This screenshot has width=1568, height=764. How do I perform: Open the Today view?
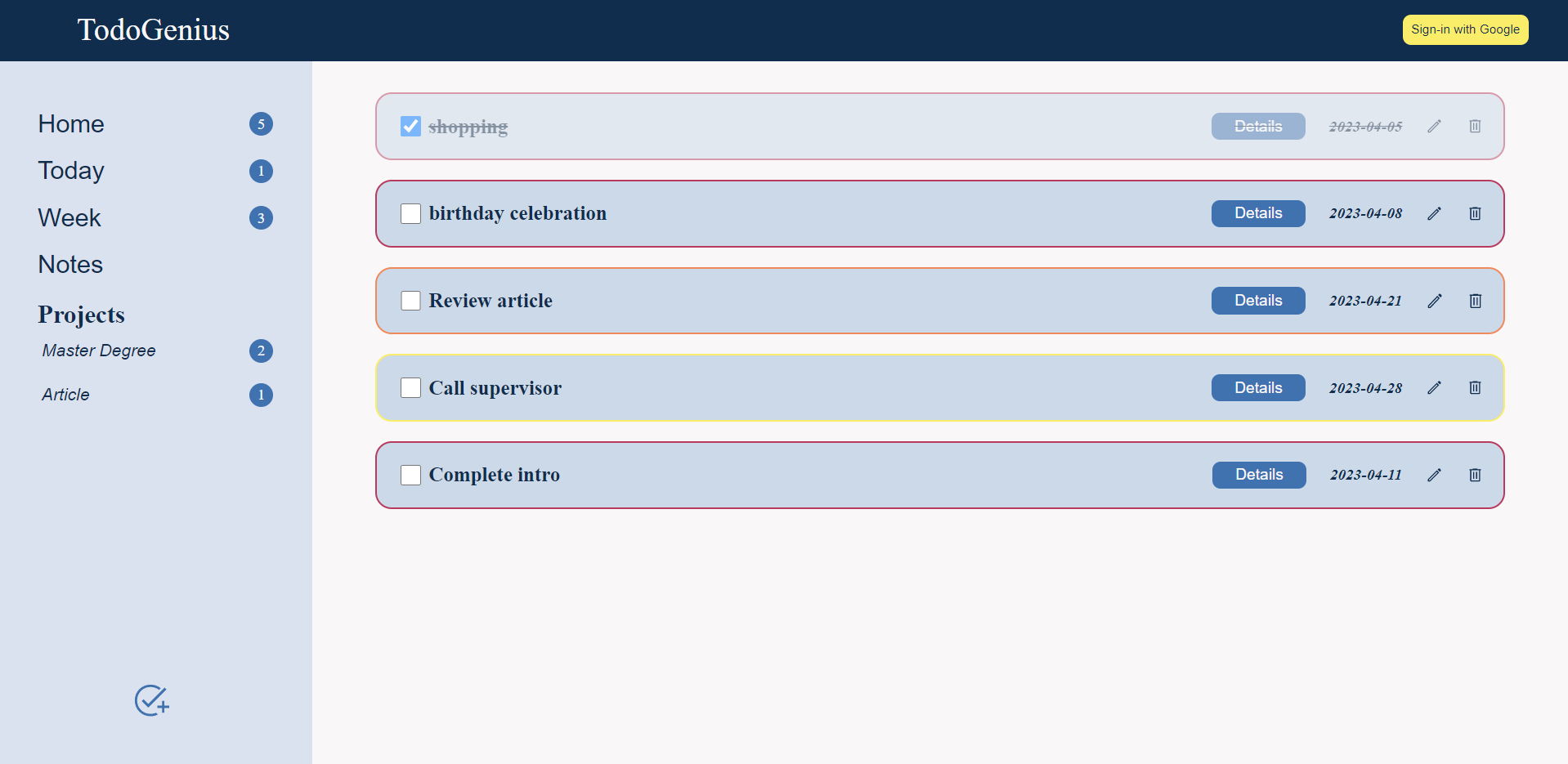coord(71,171)
